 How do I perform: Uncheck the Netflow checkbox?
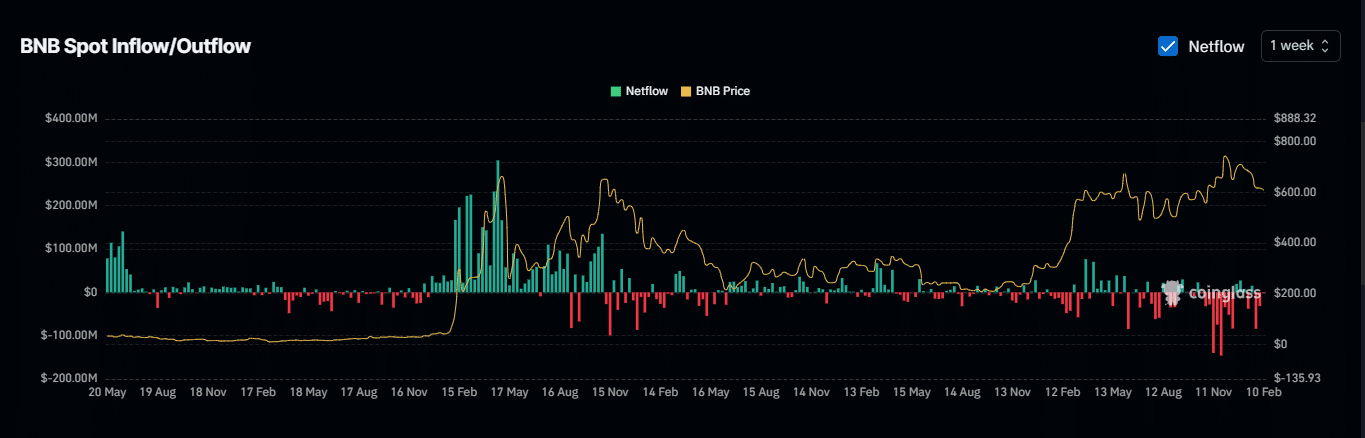coord(1167,46)
